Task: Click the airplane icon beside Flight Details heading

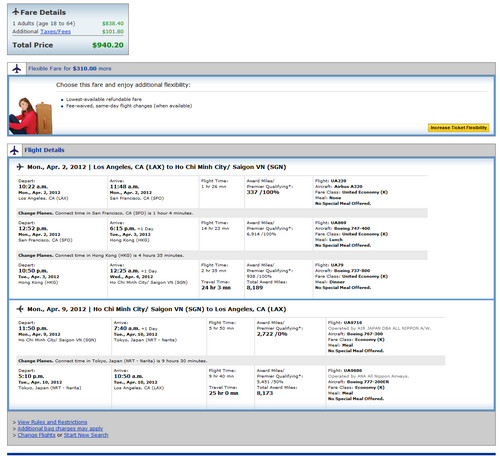Action: tap(14, 150)
